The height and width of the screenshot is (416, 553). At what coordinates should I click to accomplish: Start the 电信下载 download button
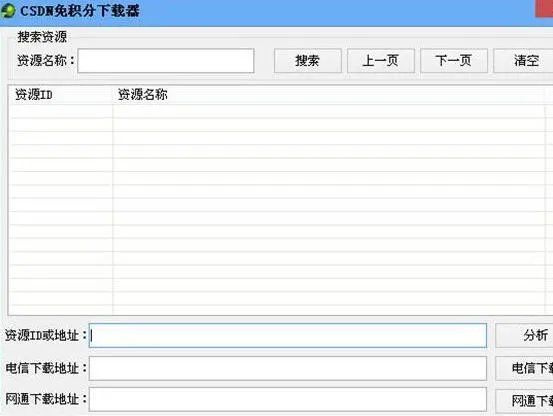tap(524, 368)
